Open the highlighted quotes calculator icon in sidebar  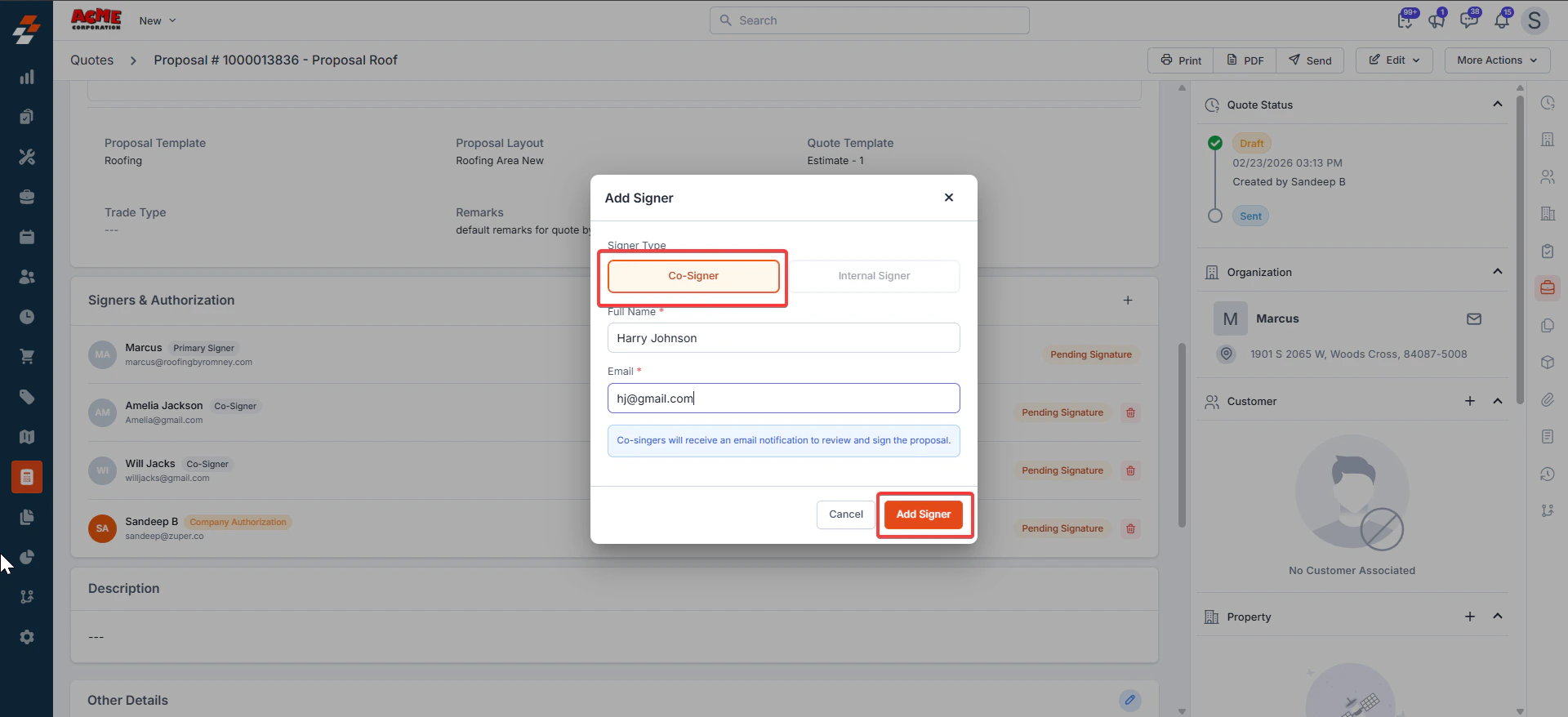pyautogui.click(x=27, y=477)
